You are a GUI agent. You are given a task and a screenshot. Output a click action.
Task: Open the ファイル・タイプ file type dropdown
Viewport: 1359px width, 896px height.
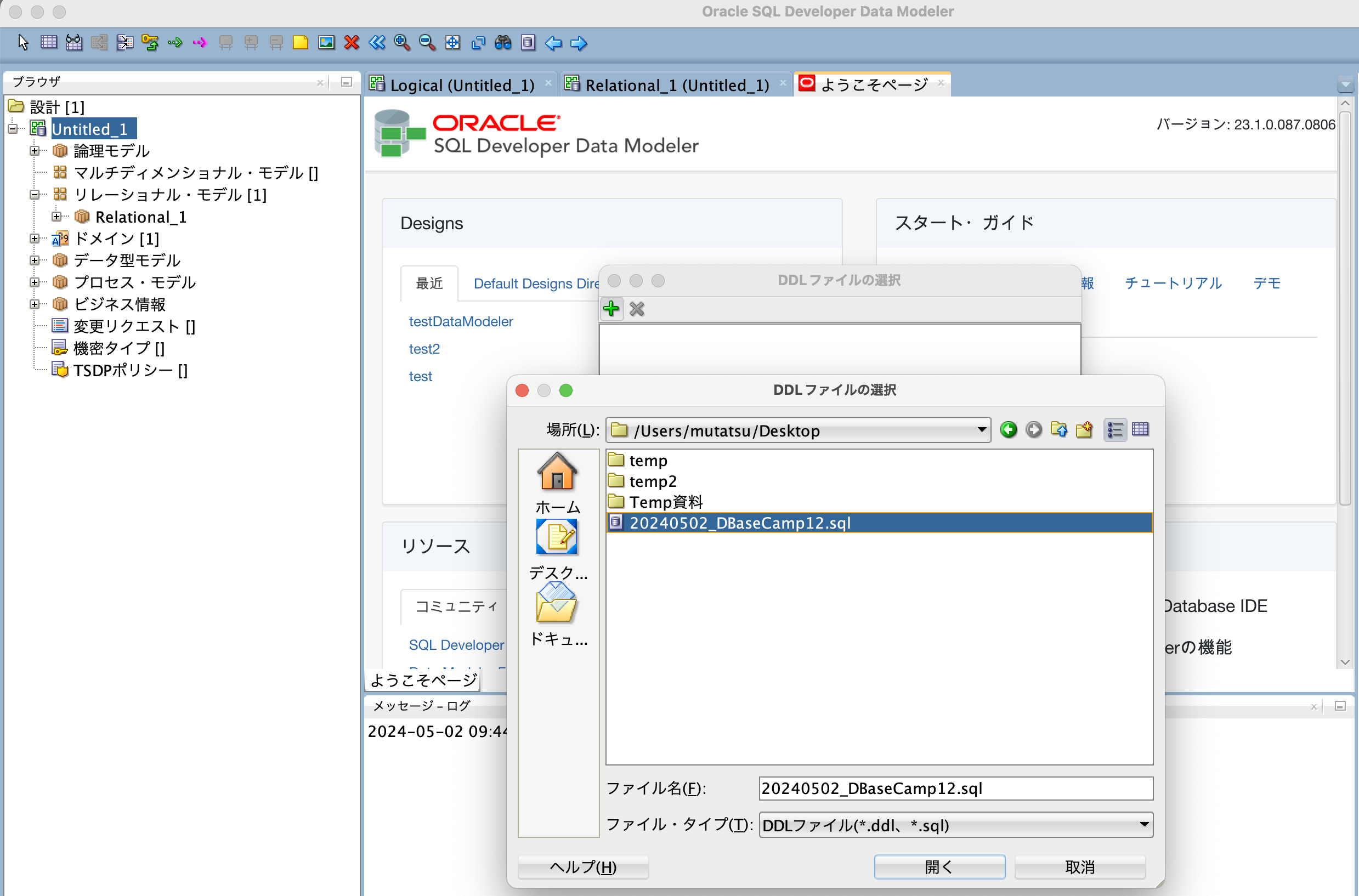click(x=1144, y=825)
